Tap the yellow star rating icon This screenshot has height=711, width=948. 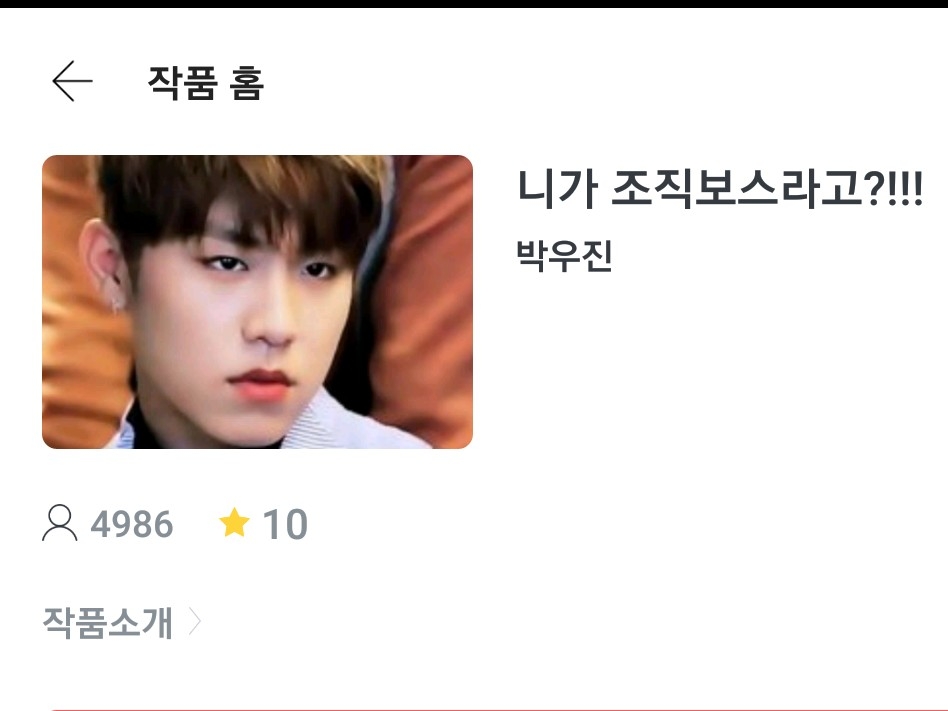234,522
